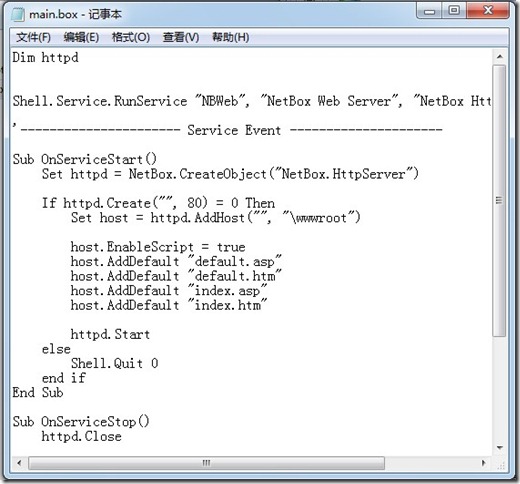Click the vertical scrollbar down arrow

tap(499, 447)
